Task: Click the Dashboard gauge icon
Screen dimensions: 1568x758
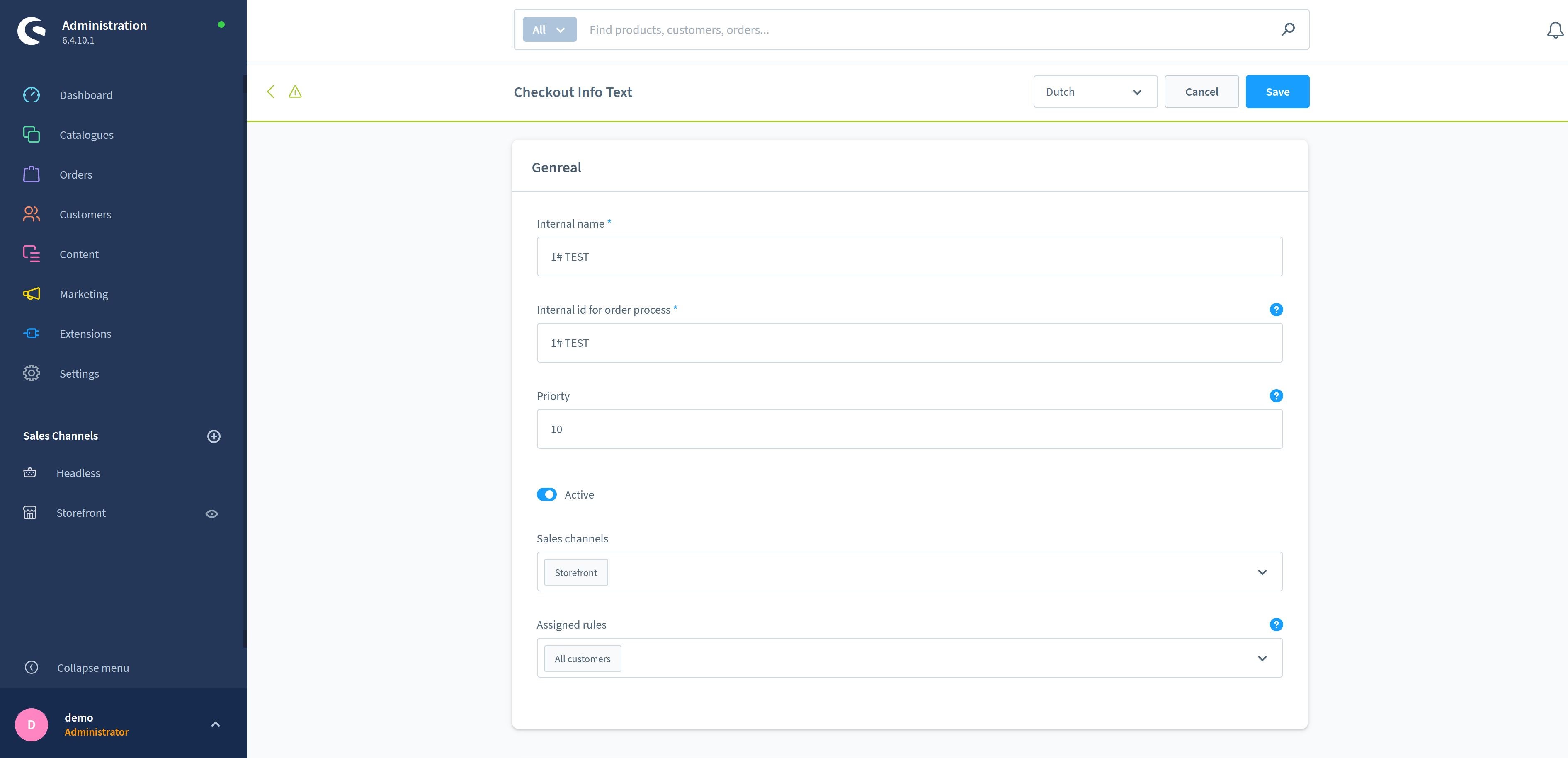Action: 32,95
